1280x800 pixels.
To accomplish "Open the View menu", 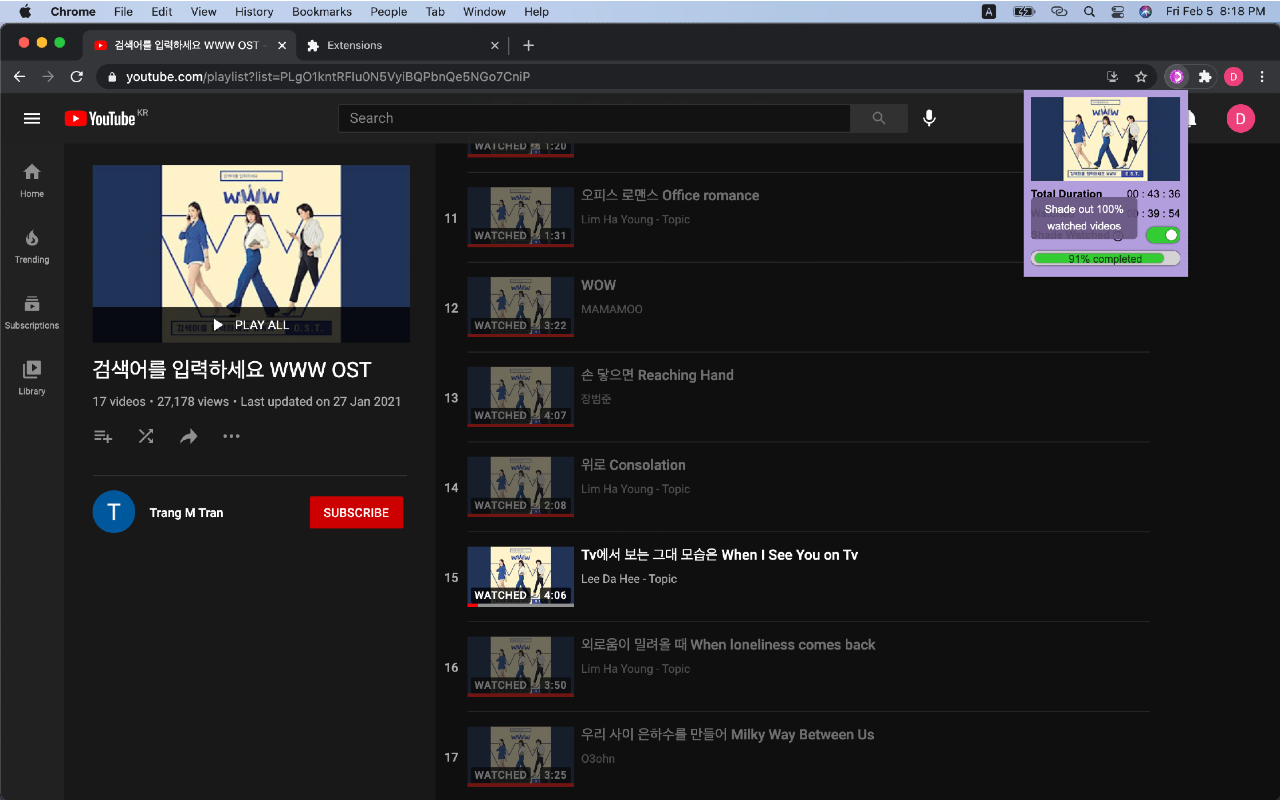I will click(203, 12).
